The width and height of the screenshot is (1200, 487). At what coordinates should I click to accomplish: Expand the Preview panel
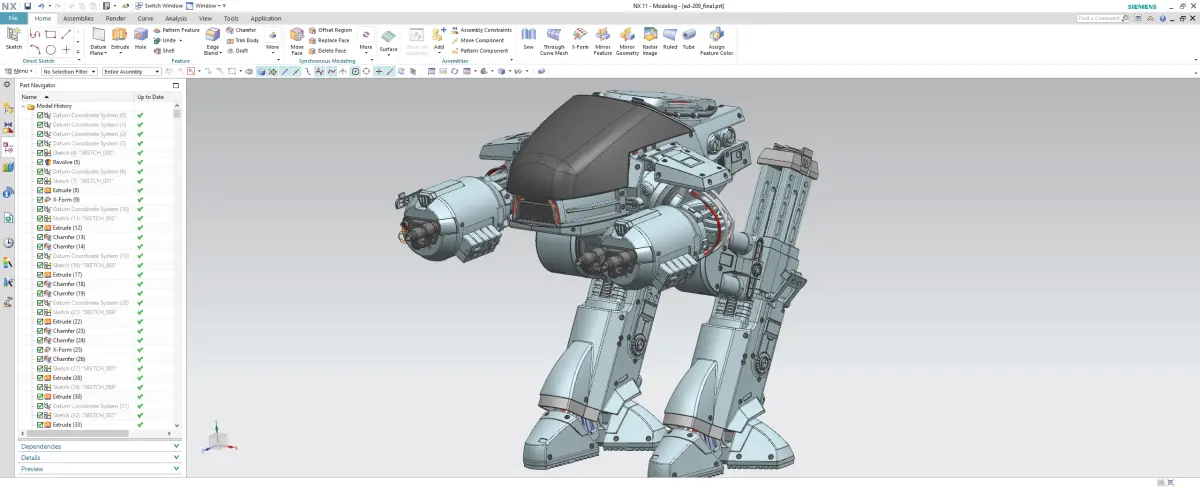click(100, 468)
